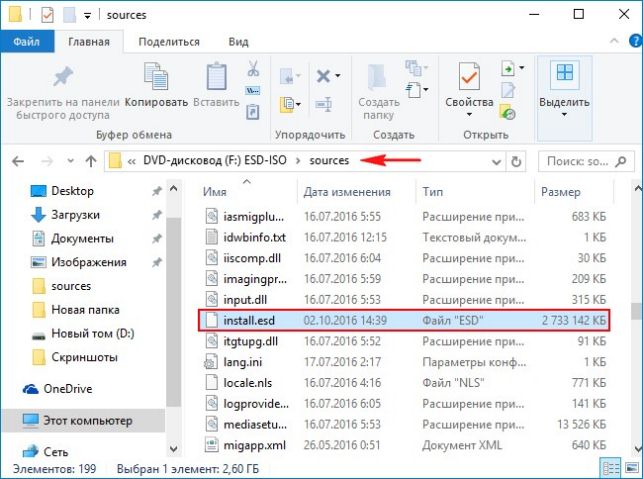Expand the Quick Access Toolbar customize arrow
This screenshot has width=643, height=479.
[x=87, y=16]
